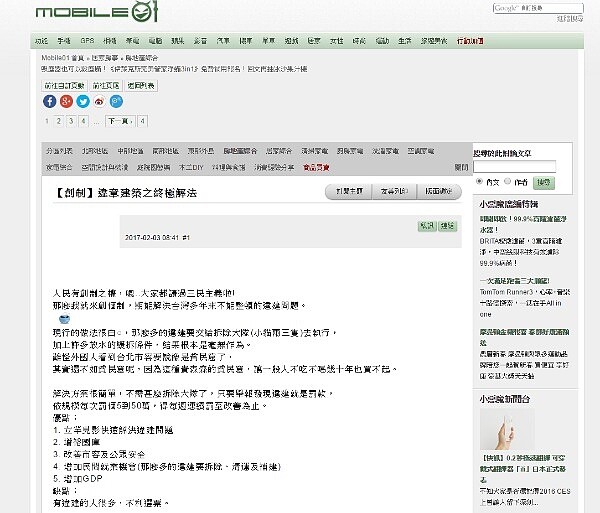This screenshot has height=513, width=600.
Task: Click the post number #1 link
Action: coord(186,238)
